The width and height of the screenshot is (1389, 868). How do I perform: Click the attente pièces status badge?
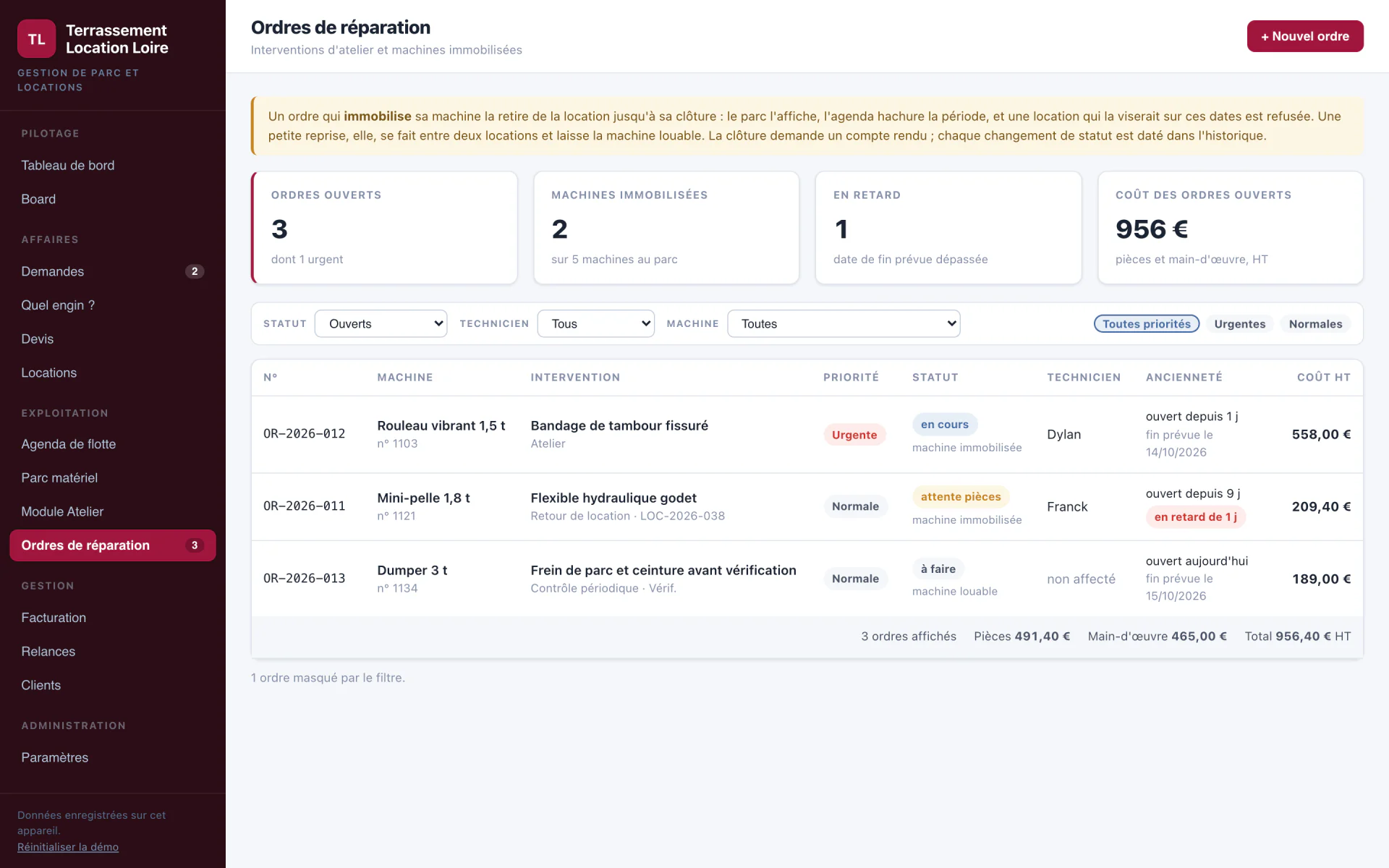click(961, 497)
